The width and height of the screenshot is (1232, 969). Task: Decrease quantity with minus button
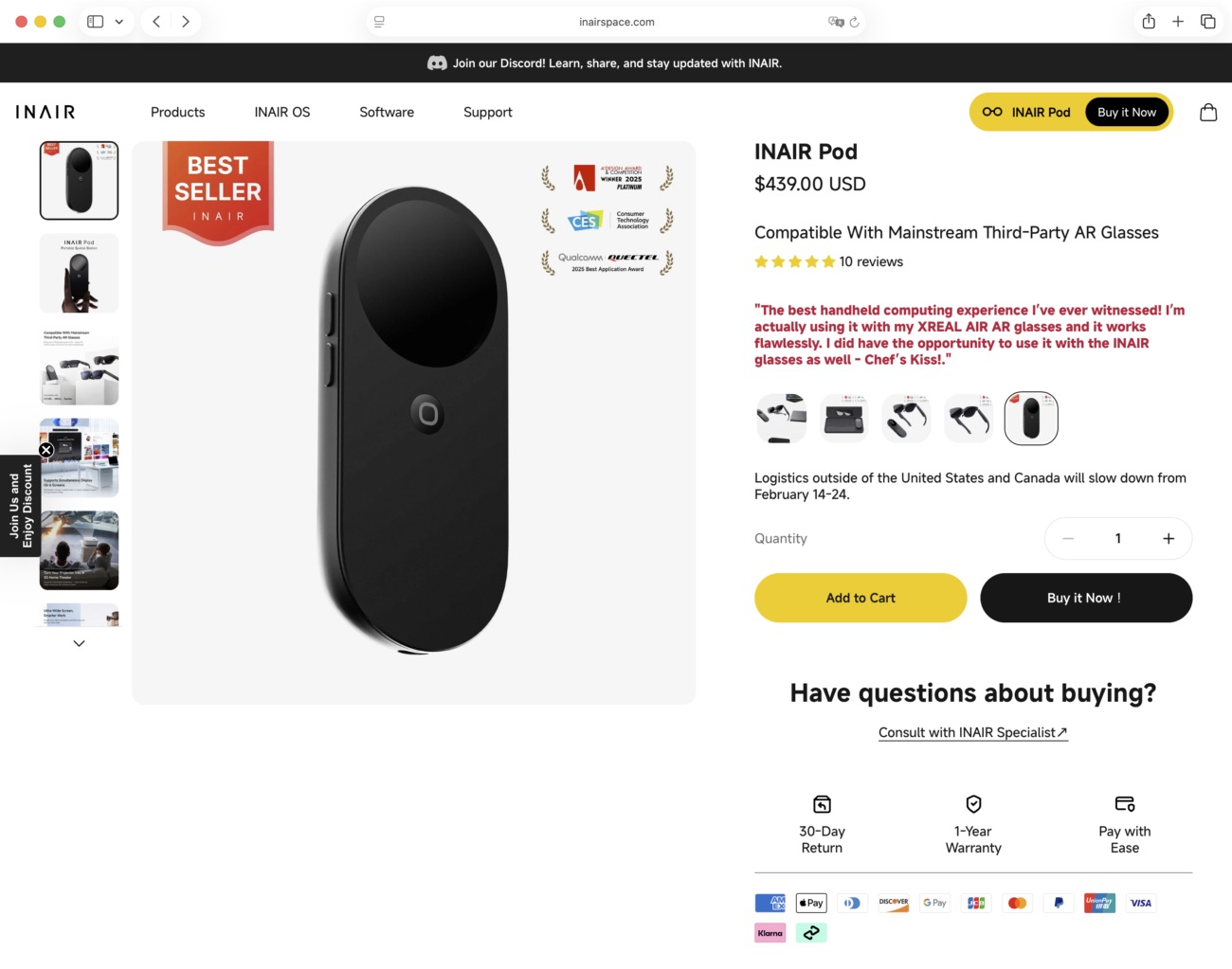(1068, 539)
